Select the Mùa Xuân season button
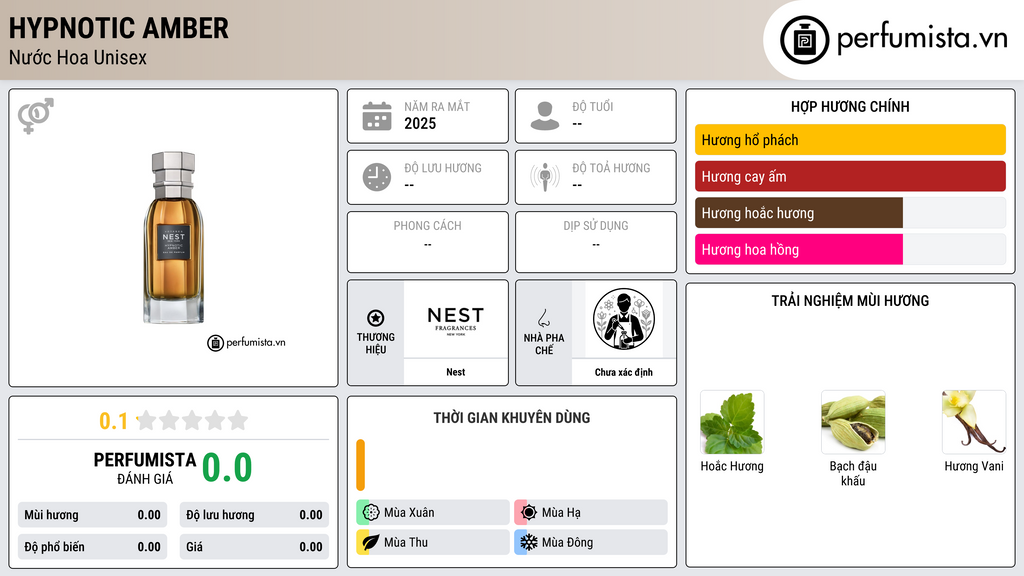Image resolution: width=1024 pixels, height=576 pixels. click(433, 512)
